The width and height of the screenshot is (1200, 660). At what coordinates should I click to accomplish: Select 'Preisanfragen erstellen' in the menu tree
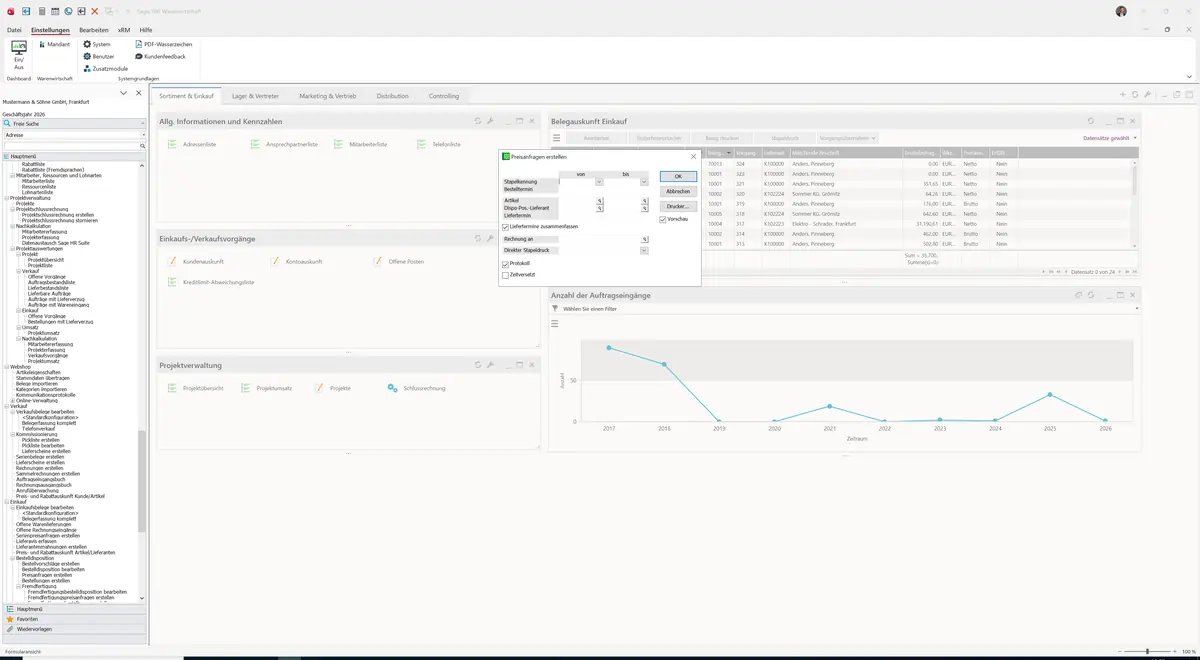pos(47,575)
